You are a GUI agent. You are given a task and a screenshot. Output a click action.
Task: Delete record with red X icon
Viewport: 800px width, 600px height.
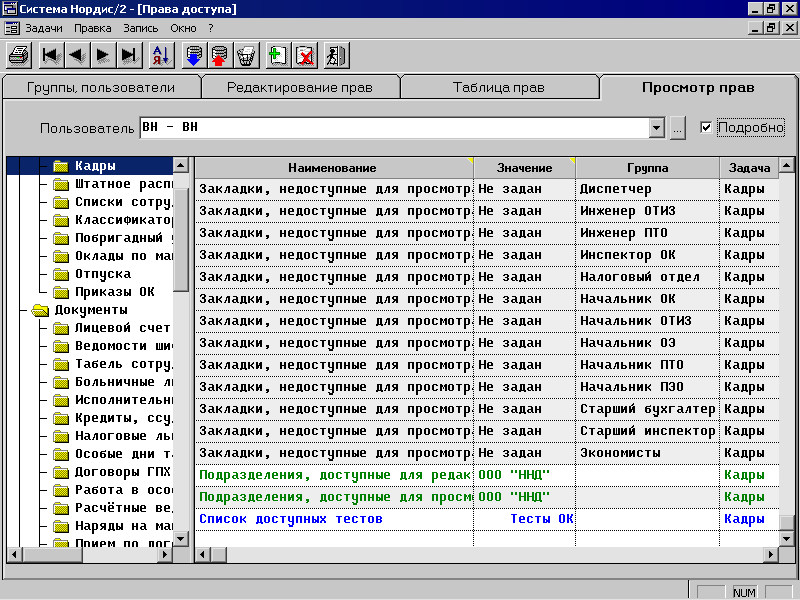pos(305,55)
